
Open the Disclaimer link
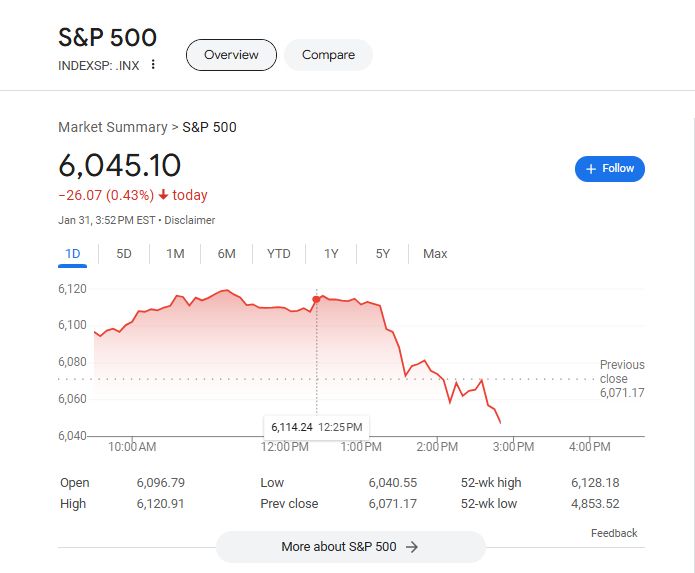coord(190,220)
